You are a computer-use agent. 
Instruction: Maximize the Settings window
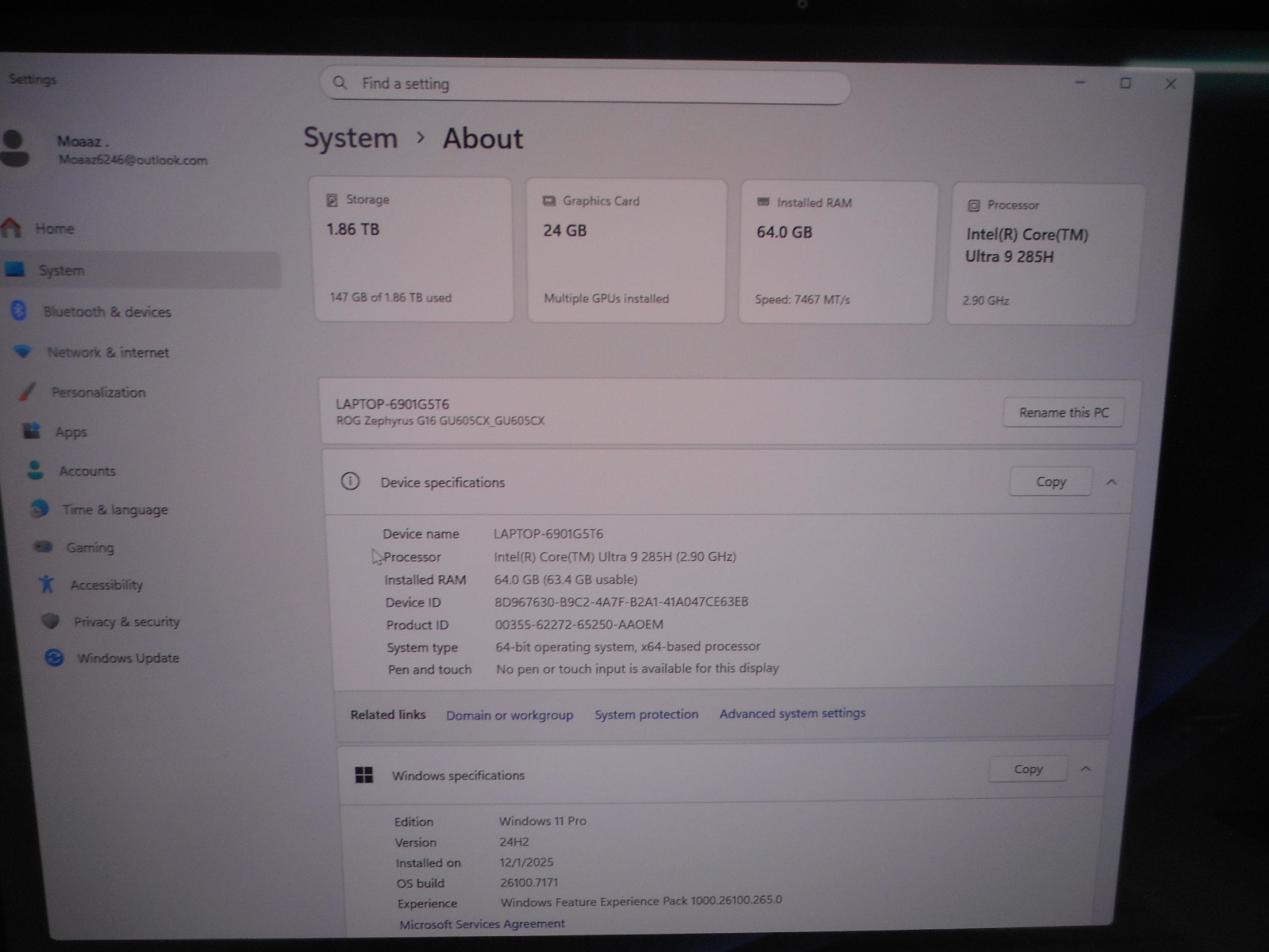point(1125,83)
